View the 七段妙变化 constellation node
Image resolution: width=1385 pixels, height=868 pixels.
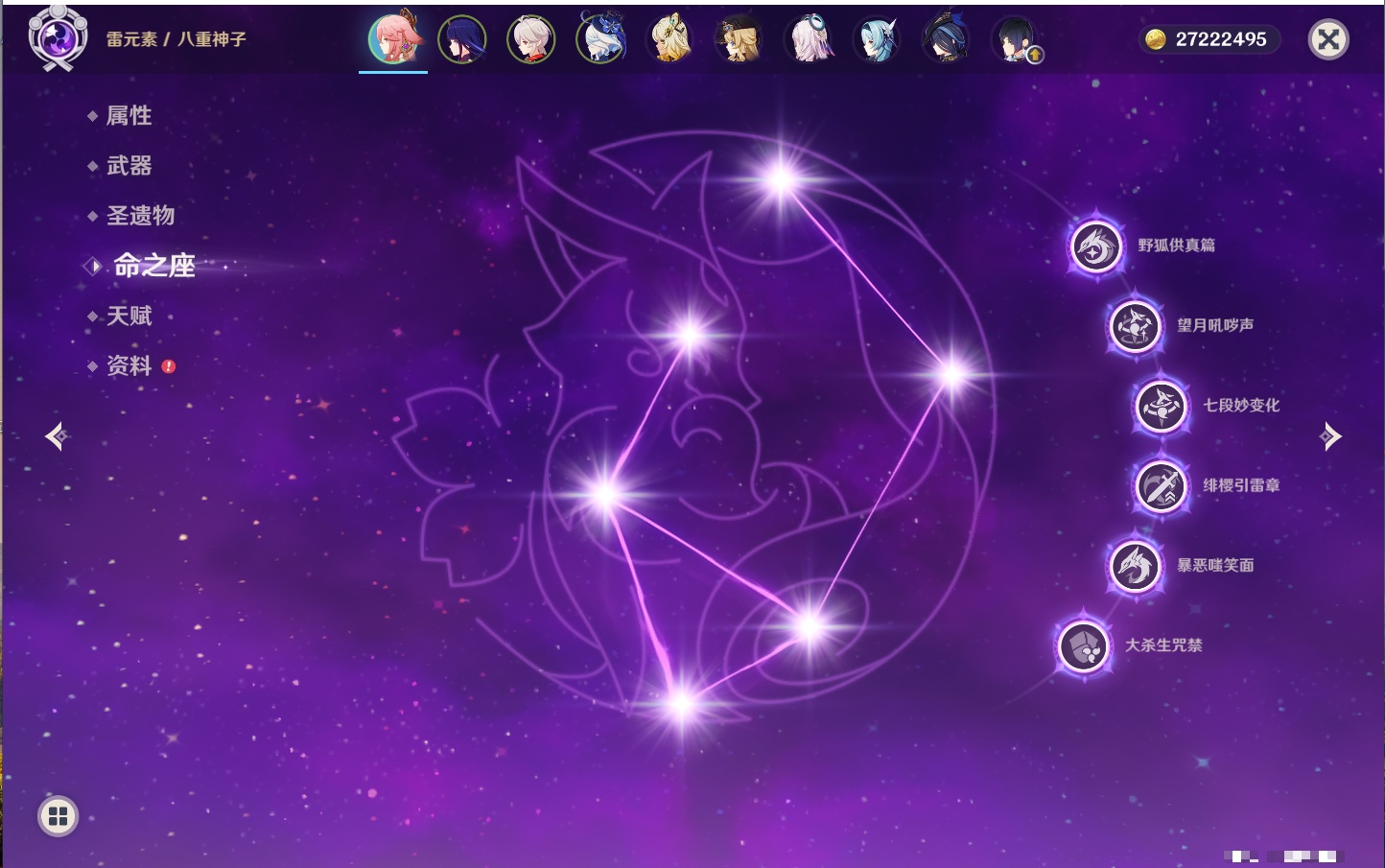click(x=1161, y=406)
